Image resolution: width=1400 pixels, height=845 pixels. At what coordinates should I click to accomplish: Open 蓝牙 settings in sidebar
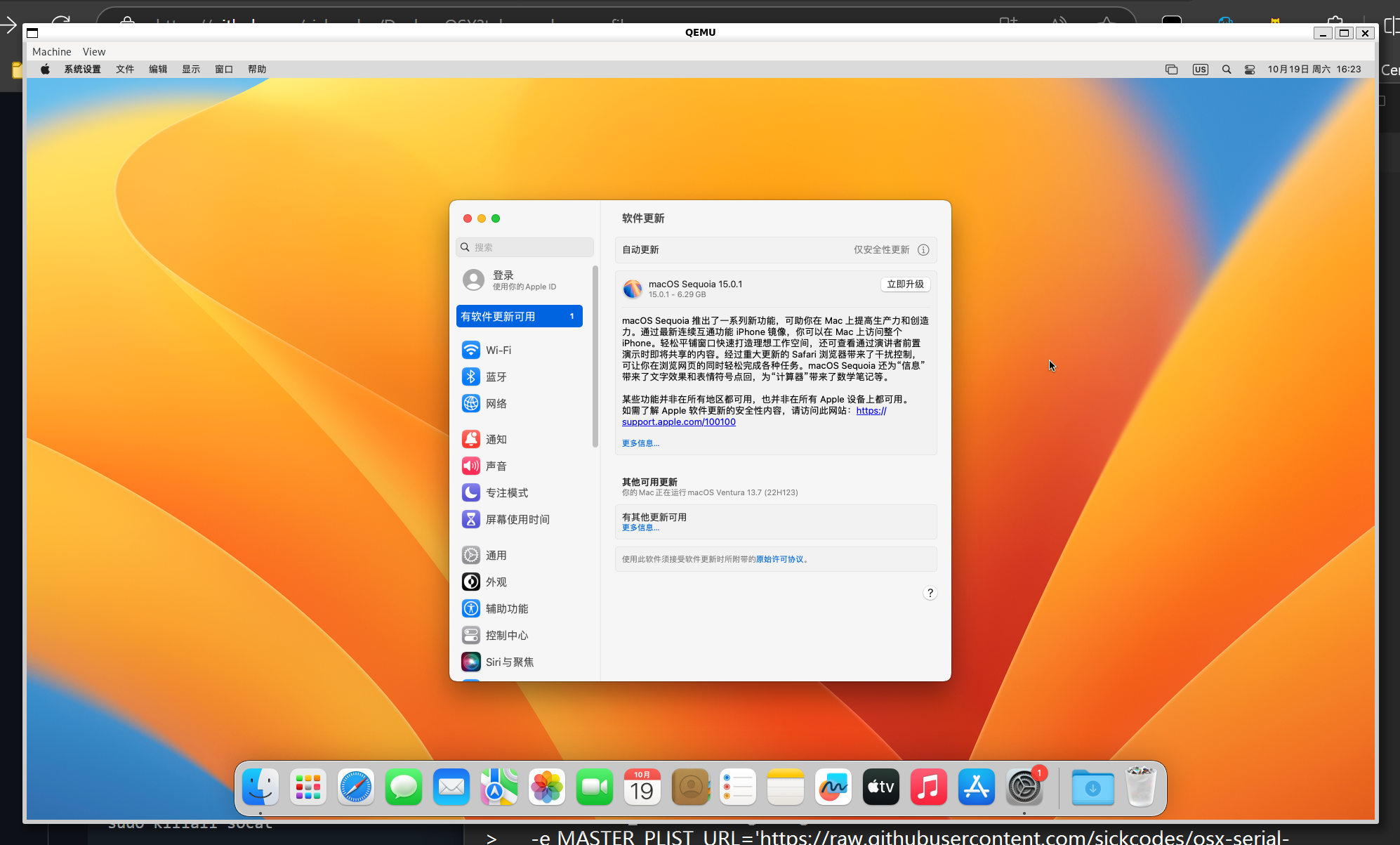[x=520, y=376]
